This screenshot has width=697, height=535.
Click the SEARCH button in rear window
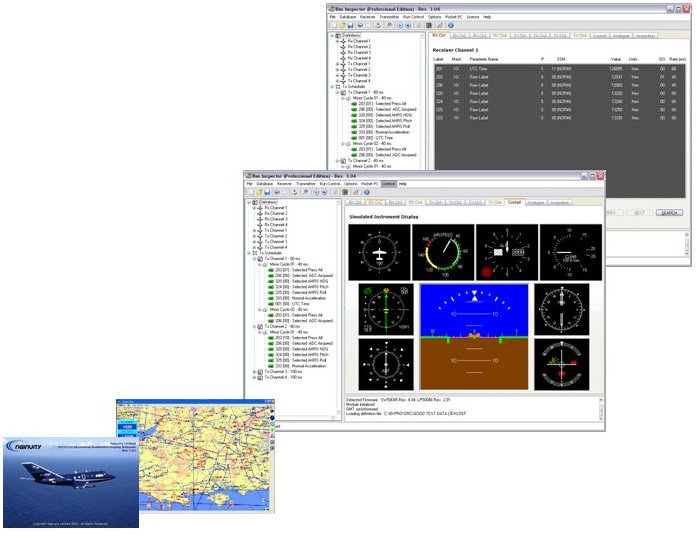pos(669,213)
